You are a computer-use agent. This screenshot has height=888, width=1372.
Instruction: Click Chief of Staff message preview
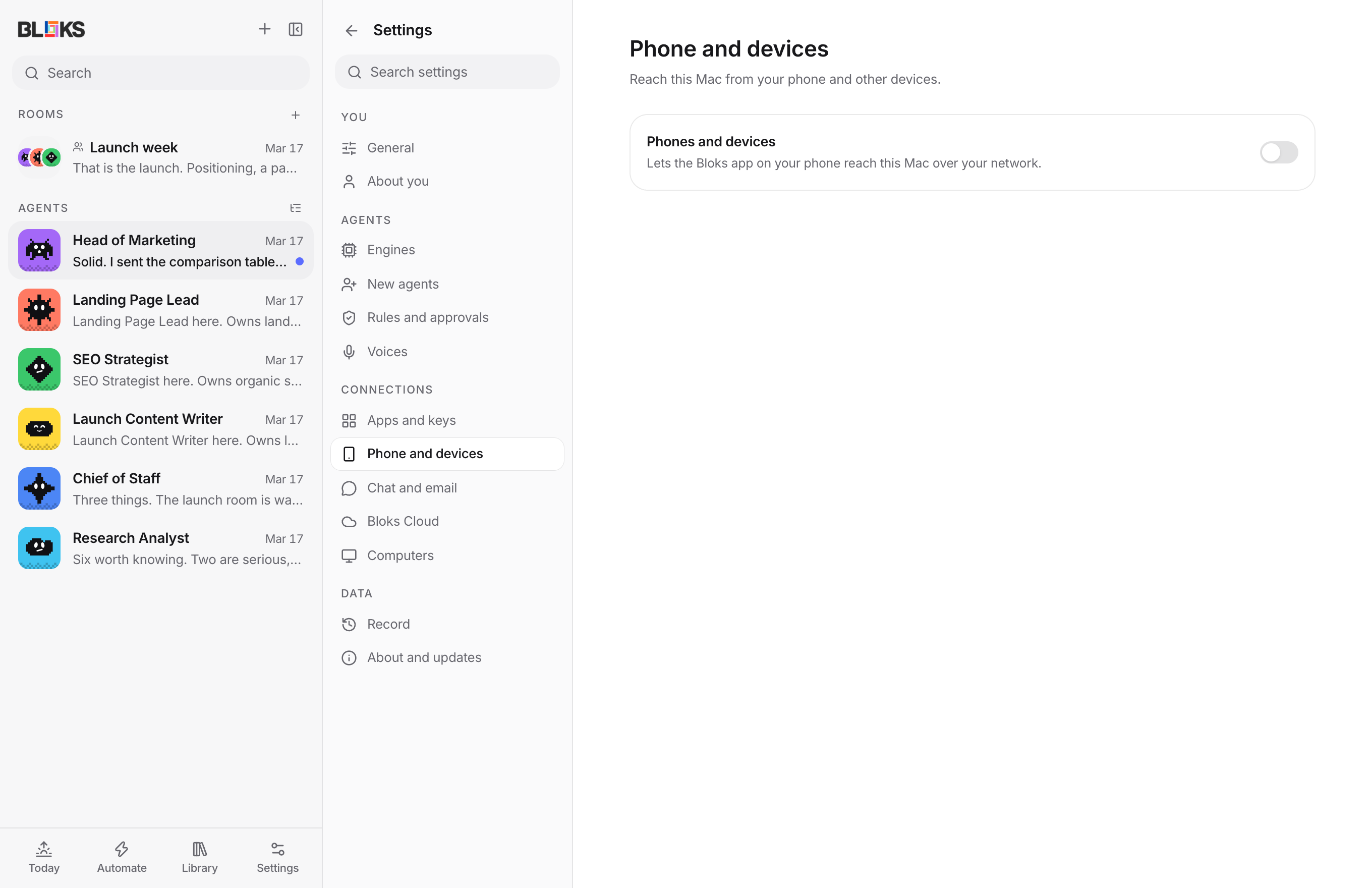187,500
